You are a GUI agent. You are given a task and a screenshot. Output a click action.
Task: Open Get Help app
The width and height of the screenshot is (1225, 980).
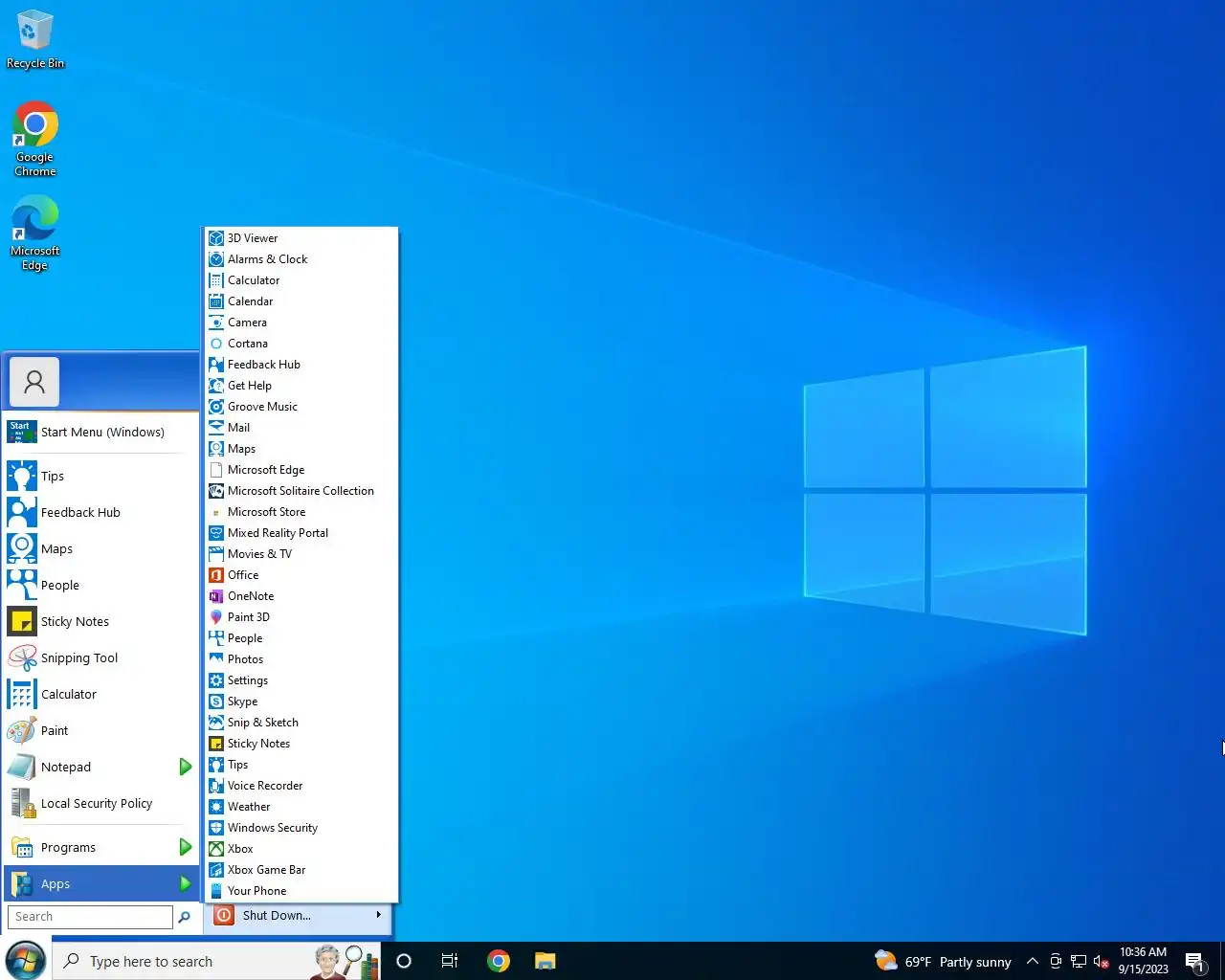point(301,386)
